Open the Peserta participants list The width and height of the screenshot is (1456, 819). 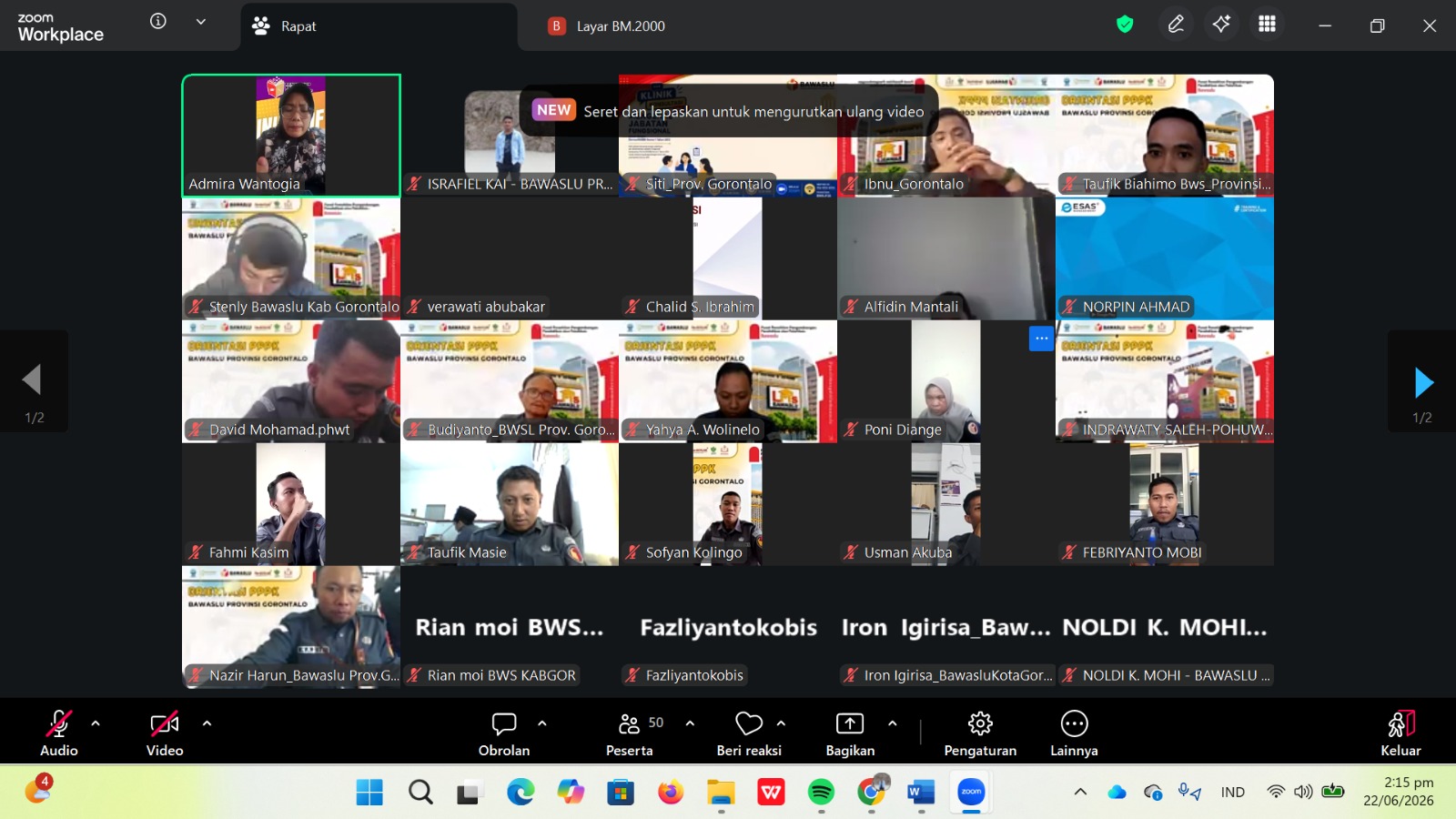(x=630, y=733)
